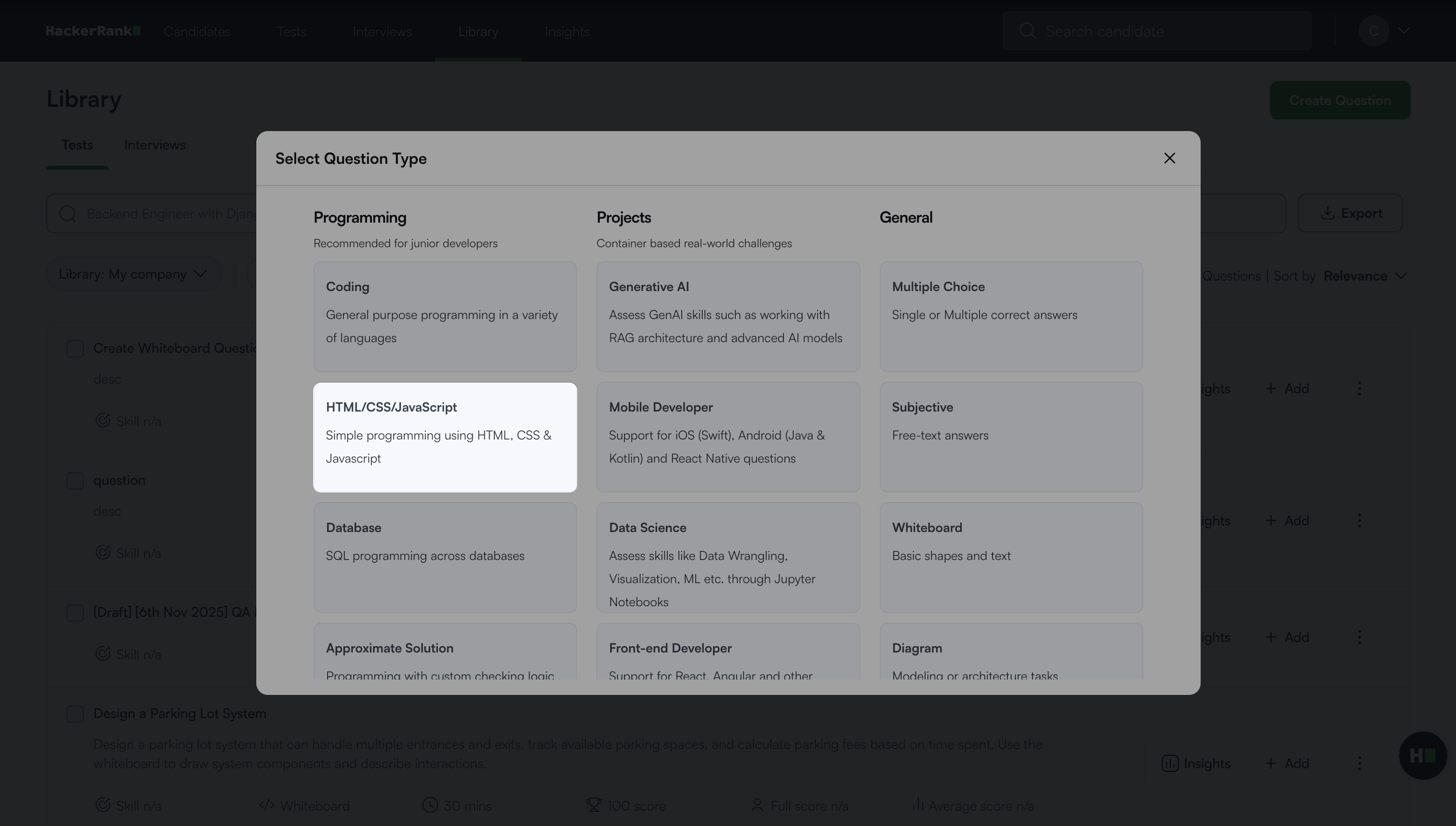Check the Create Whiteboard Question checkbox
The image size is (1456, 826).
pos(75,349)
